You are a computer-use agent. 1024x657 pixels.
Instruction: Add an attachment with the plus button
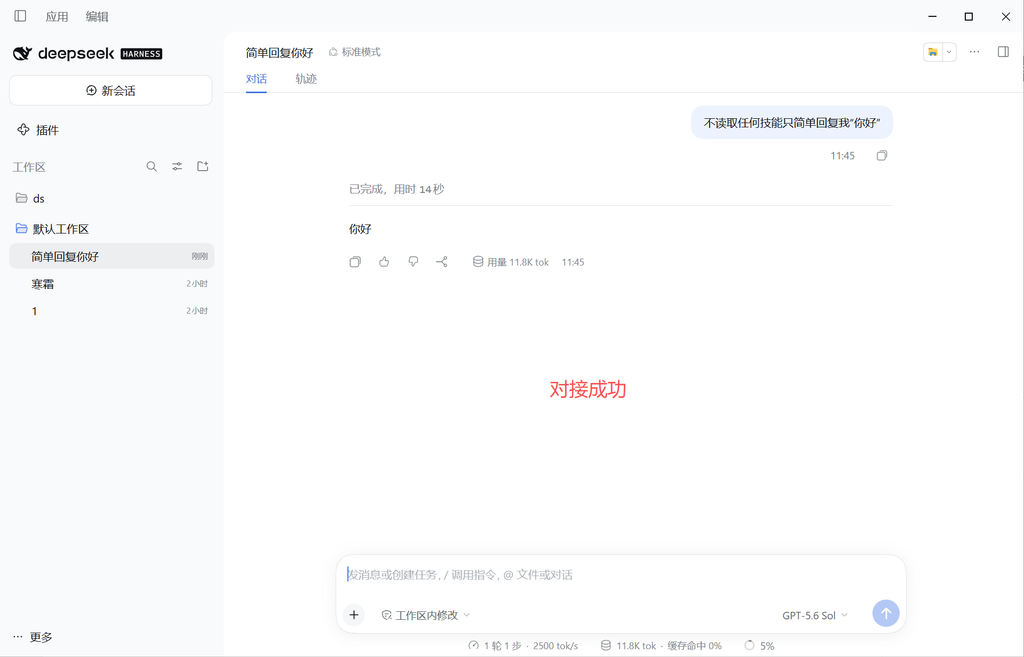354,615
